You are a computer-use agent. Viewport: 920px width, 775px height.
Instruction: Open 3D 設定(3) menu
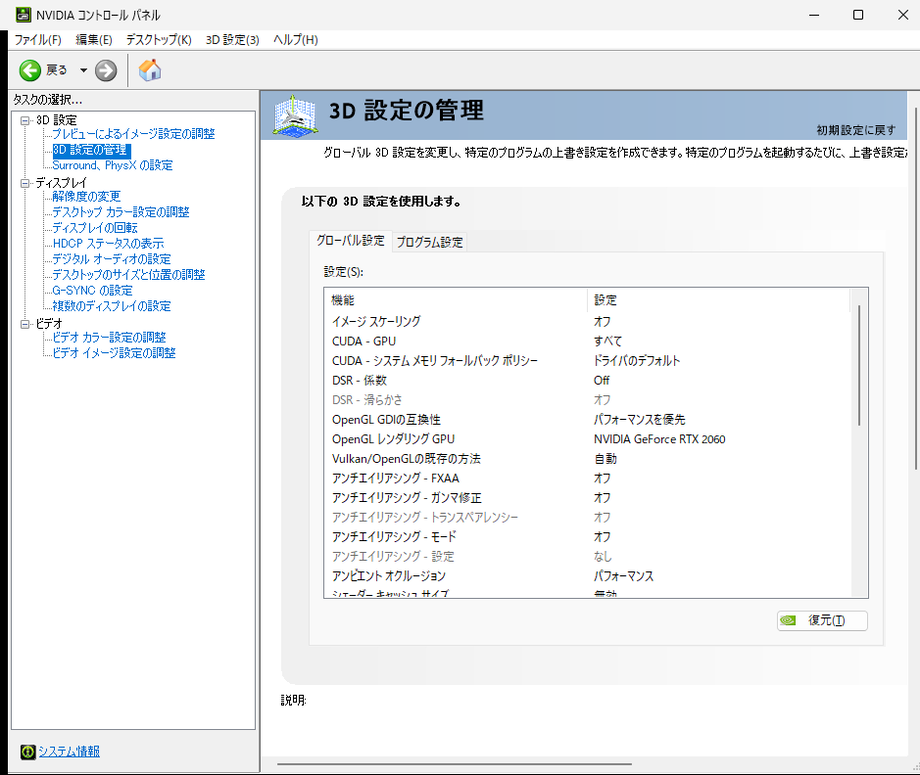232,40
